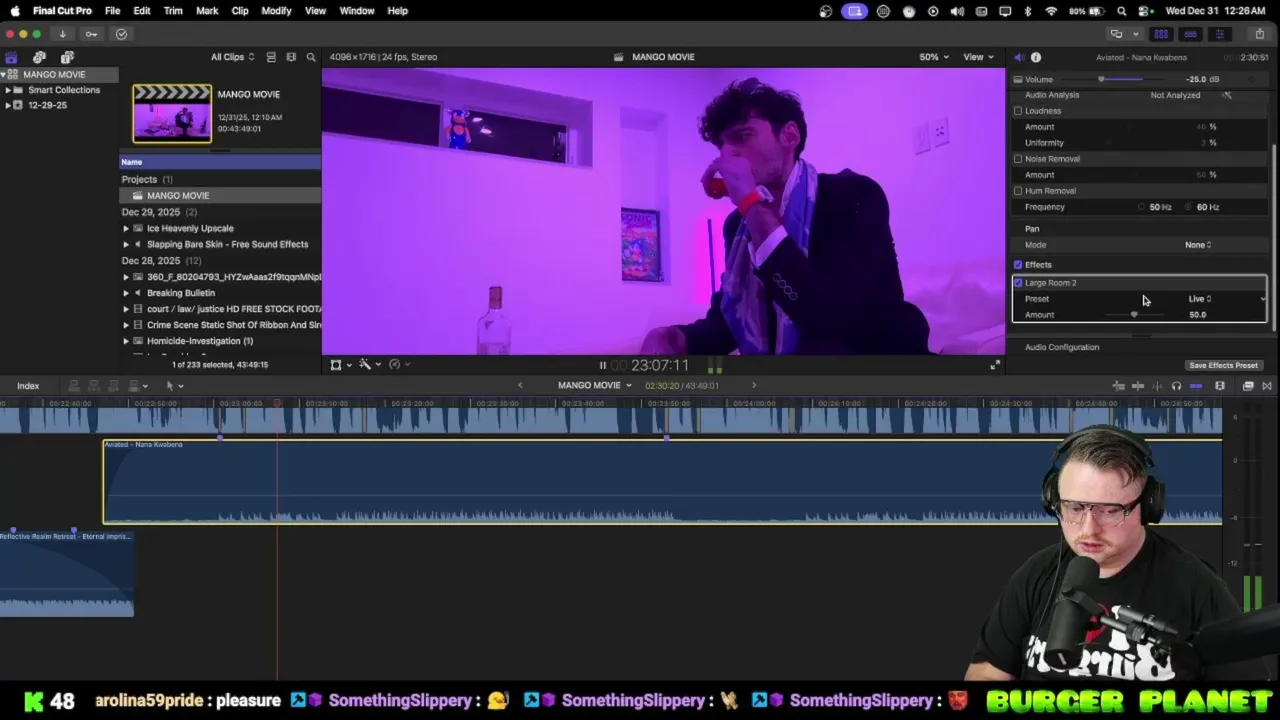Enter viewer fullscreen arrows icon
Image resolution: width=1280 pixels, height=720 pixels.
click(x=994, y=365)
